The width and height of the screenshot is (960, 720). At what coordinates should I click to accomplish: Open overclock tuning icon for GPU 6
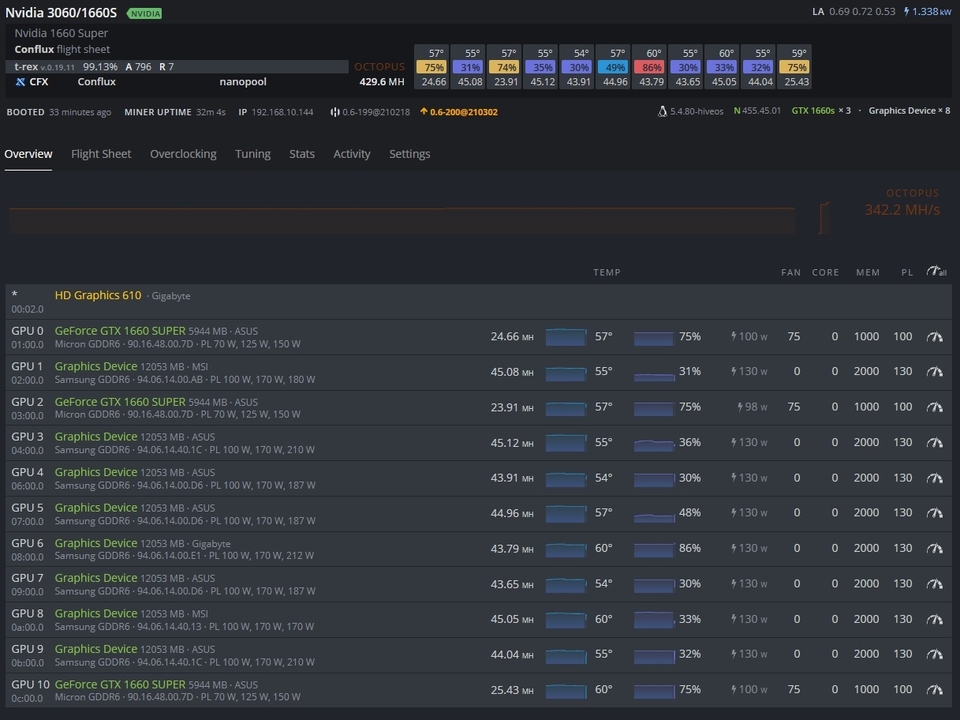click(x=934, y=549)
